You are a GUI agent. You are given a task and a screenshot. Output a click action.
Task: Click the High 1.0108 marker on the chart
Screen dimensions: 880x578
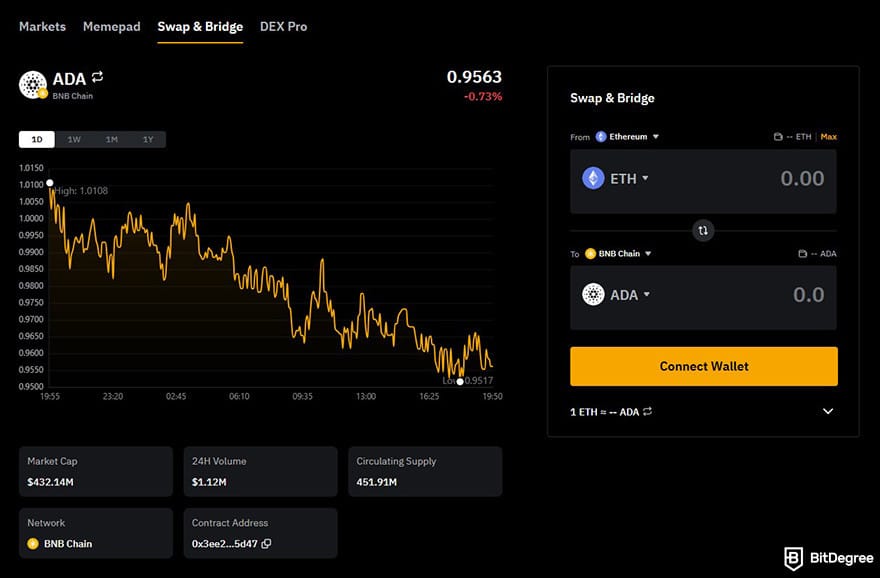[50, 183]
